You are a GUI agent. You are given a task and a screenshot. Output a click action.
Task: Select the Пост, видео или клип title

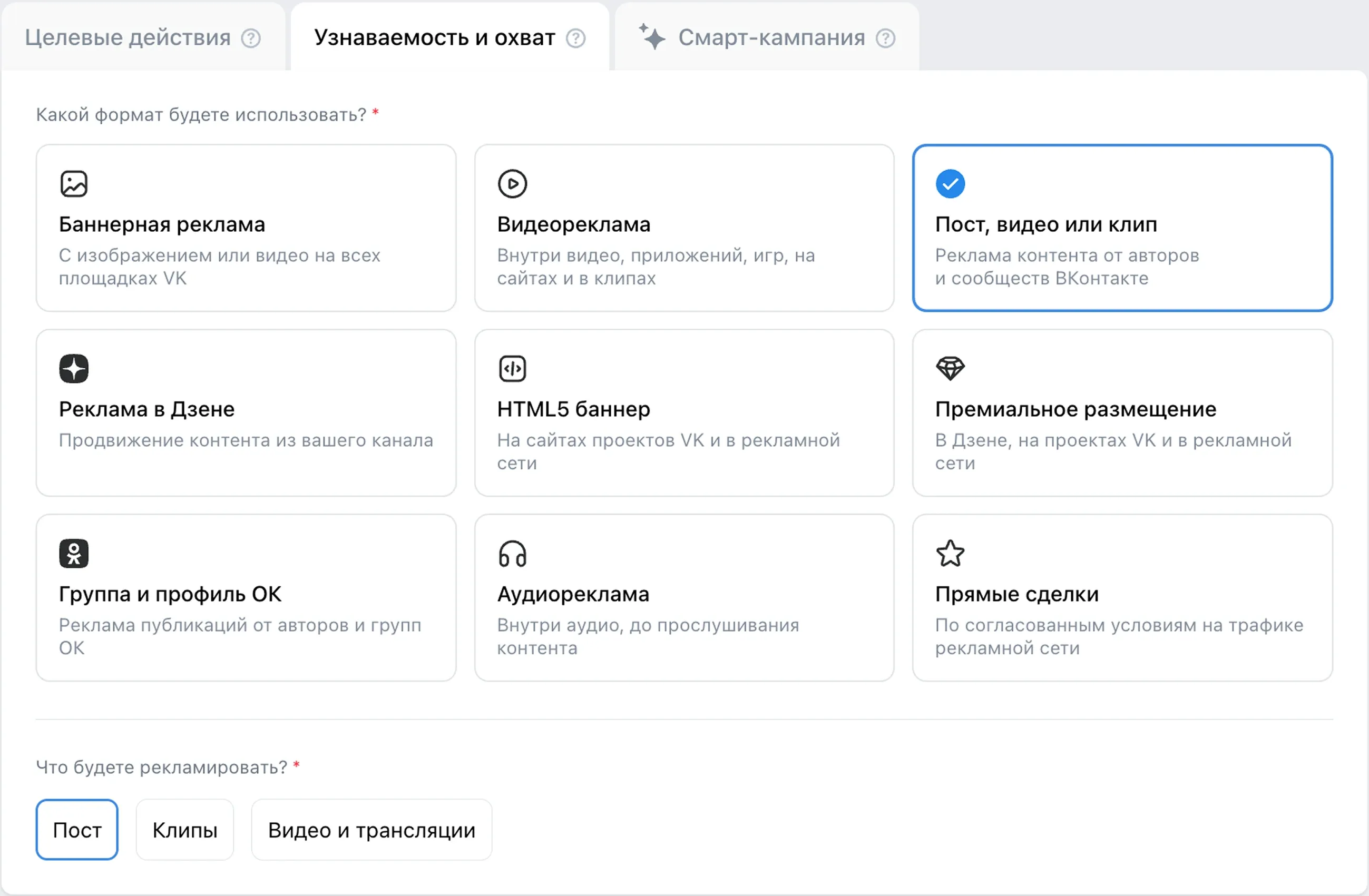[1047, 224]
